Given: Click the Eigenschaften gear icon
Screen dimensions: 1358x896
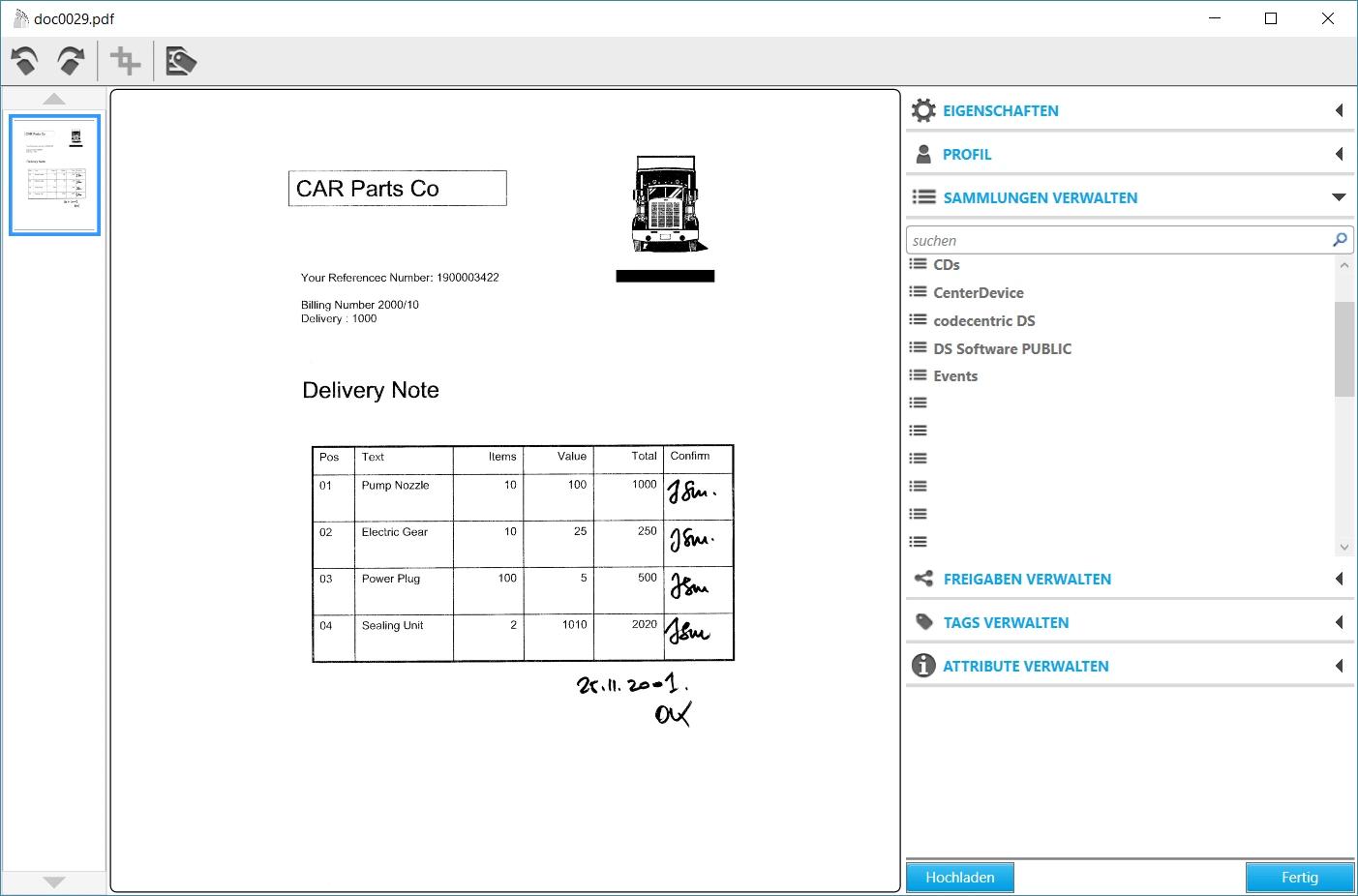Looking at the screenshot, I should 924,110.
